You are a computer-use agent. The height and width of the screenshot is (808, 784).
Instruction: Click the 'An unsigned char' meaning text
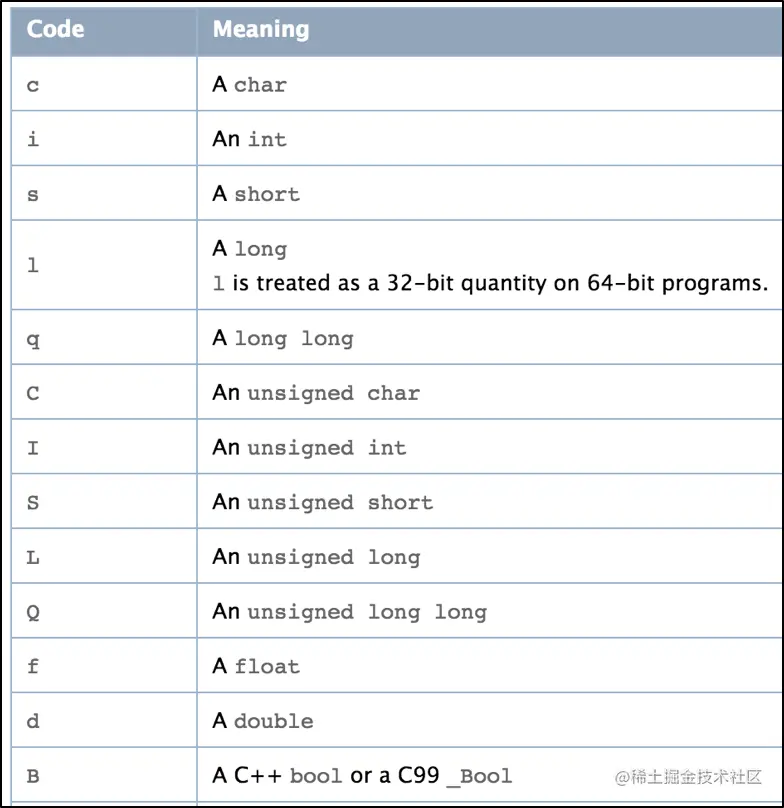click(316, 393)
